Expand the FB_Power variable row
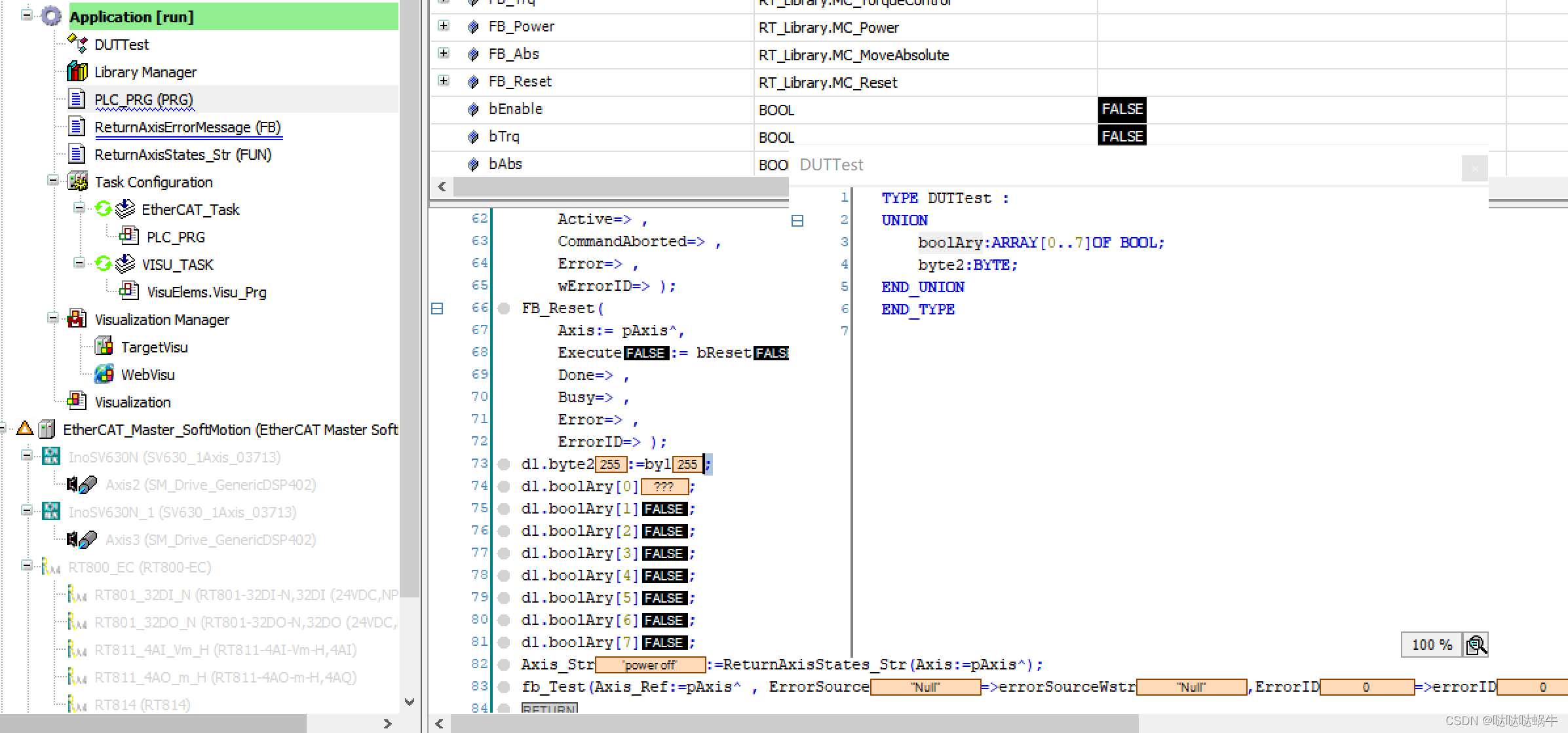The height and width of the screenshot is (733, 1568). (x=444, y=26)
